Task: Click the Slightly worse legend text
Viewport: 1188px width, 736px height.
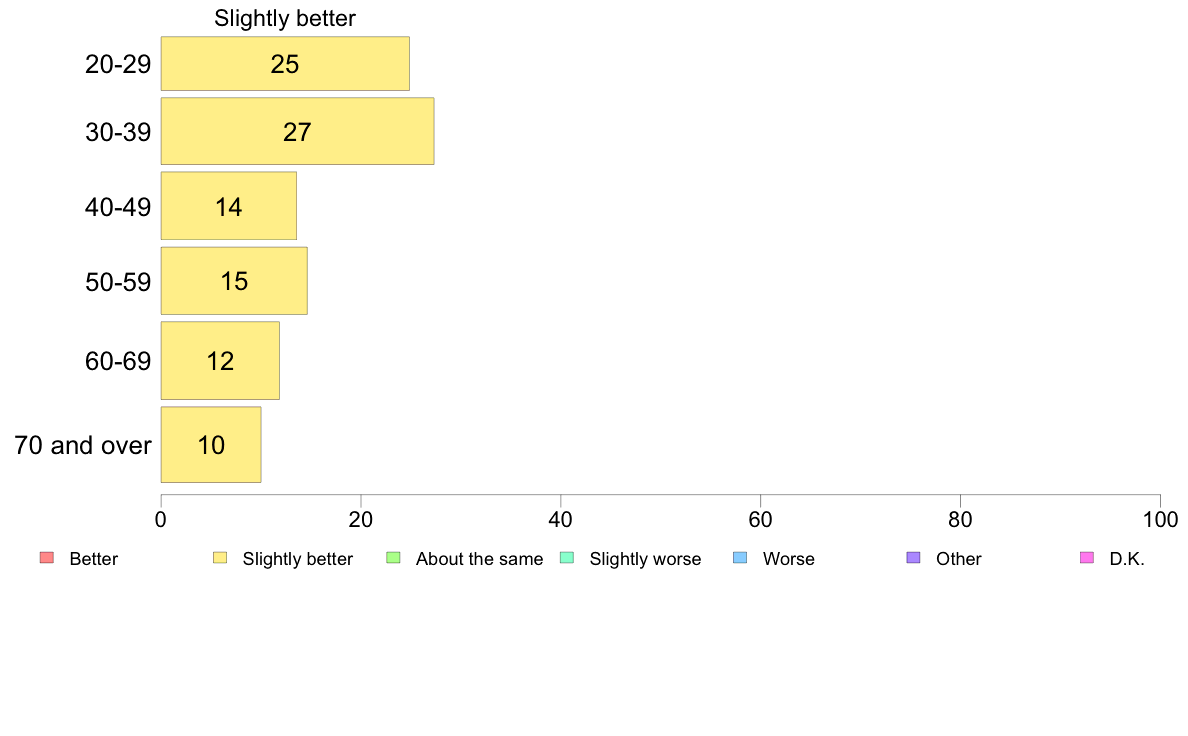Action: pyautogui.click(x=646, y=559)
